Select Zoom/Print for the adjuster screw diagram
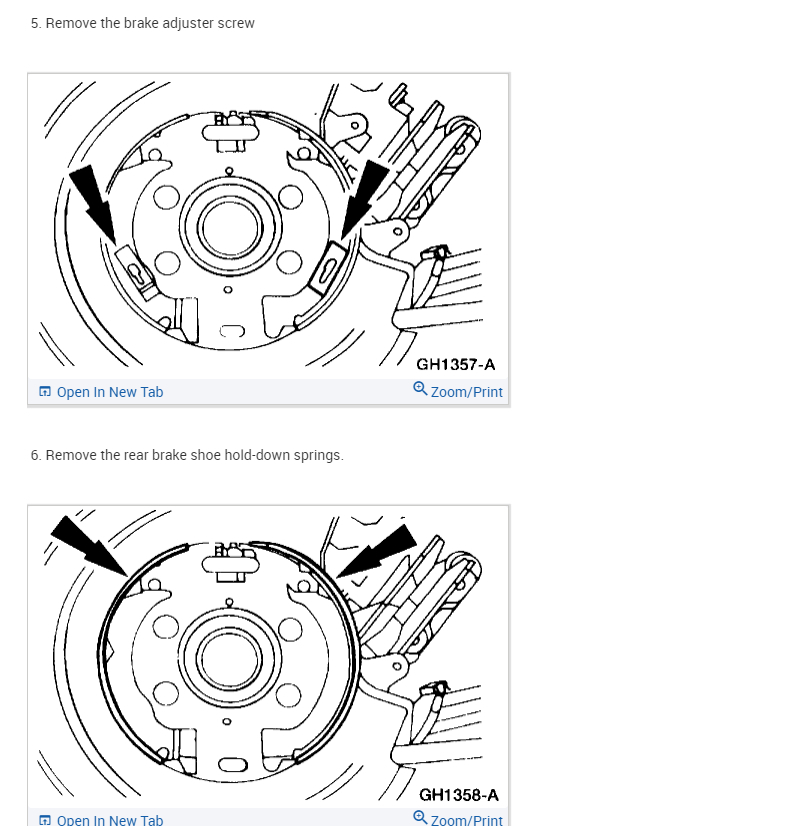 tap(458, 391)
